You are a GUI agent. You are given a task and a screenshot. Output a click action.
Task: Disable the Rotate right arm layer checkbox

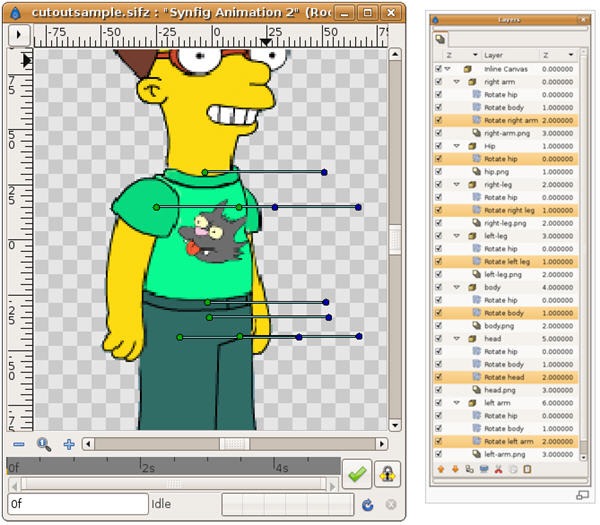point(438,120)
